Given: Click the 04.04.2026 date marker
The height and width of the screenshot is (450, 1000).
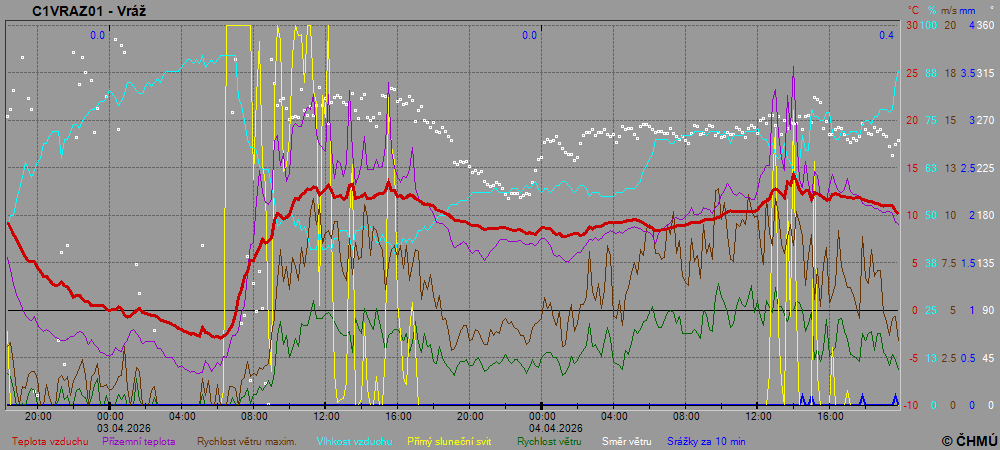Looking at the screenshot, I should point(541,427).
